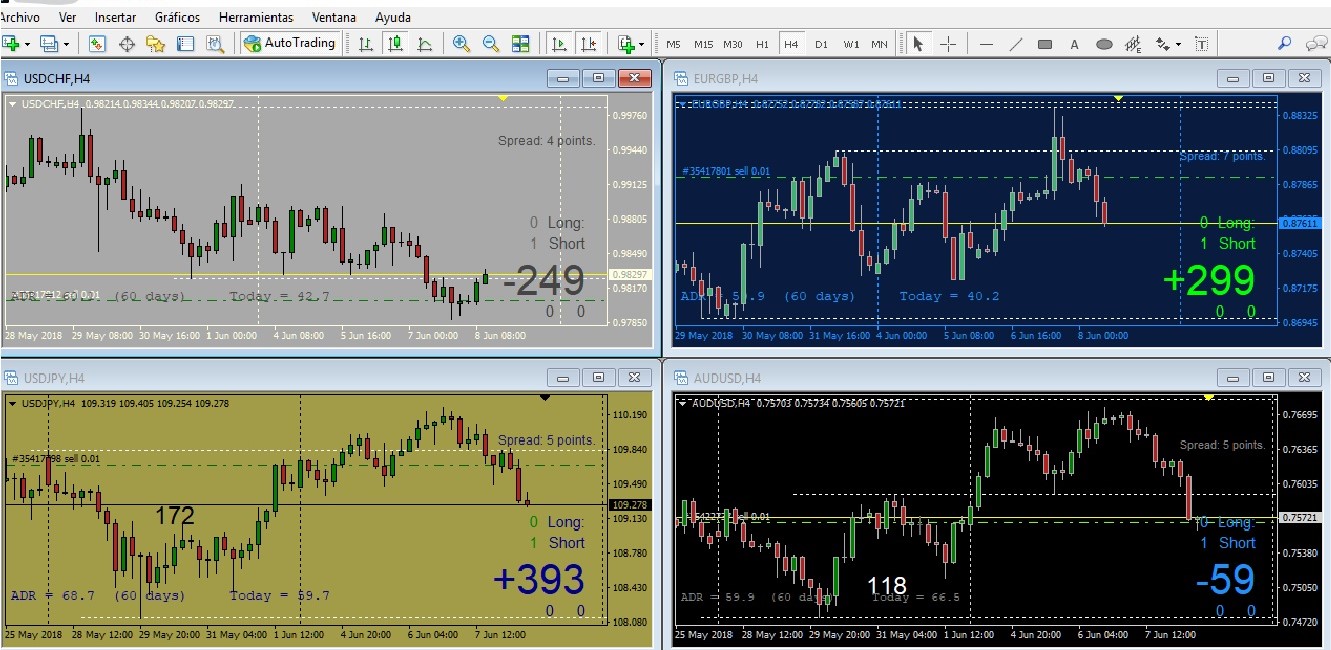Click the +393 profit value in USDJPY chart

click(x=538, y=580)
